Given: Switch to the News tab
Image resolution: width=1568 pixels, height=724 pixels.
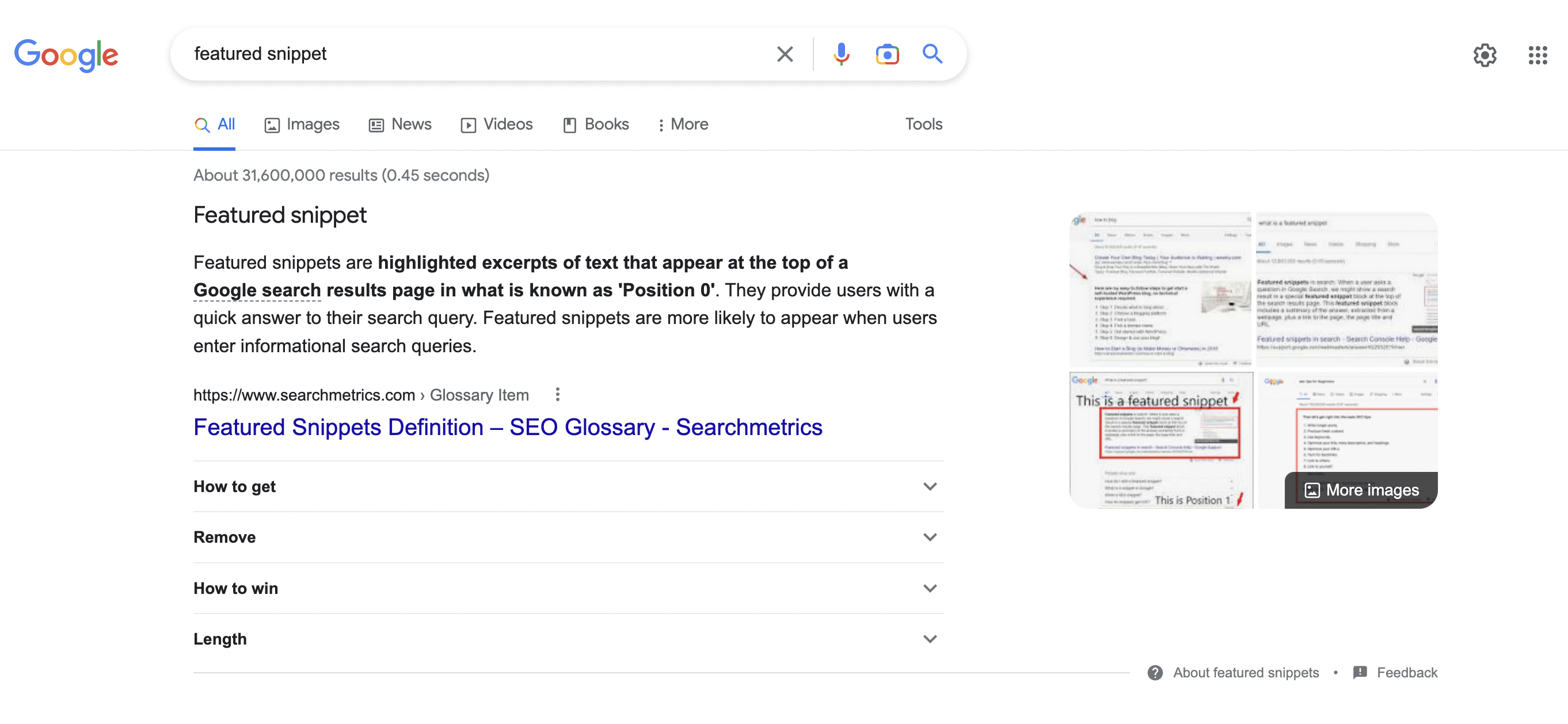Looking at the screenshot, I should click(x=400, y=125).
